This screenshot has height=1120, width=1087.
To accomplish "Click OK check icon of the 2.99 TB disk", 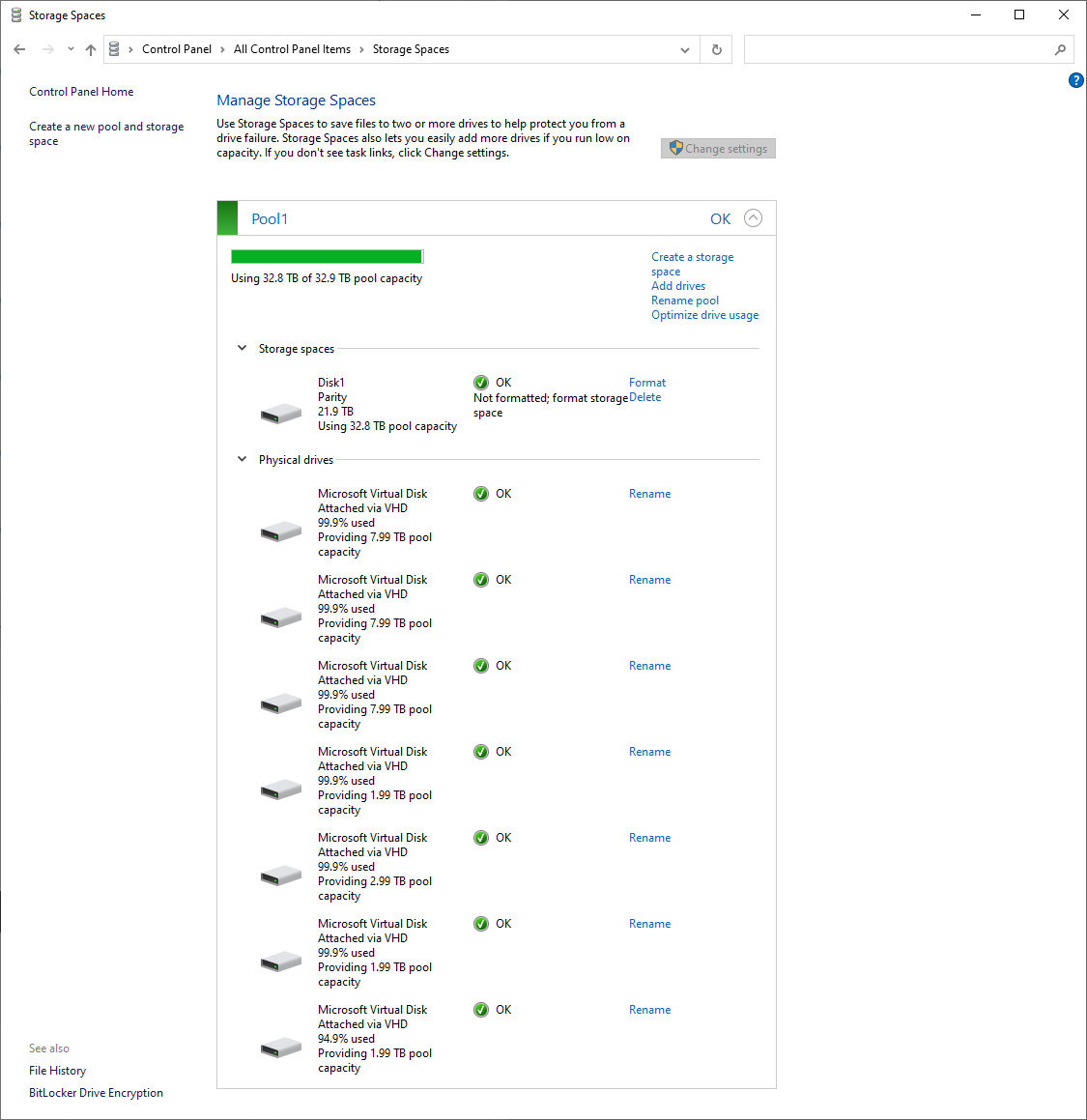I will [481, 837].
